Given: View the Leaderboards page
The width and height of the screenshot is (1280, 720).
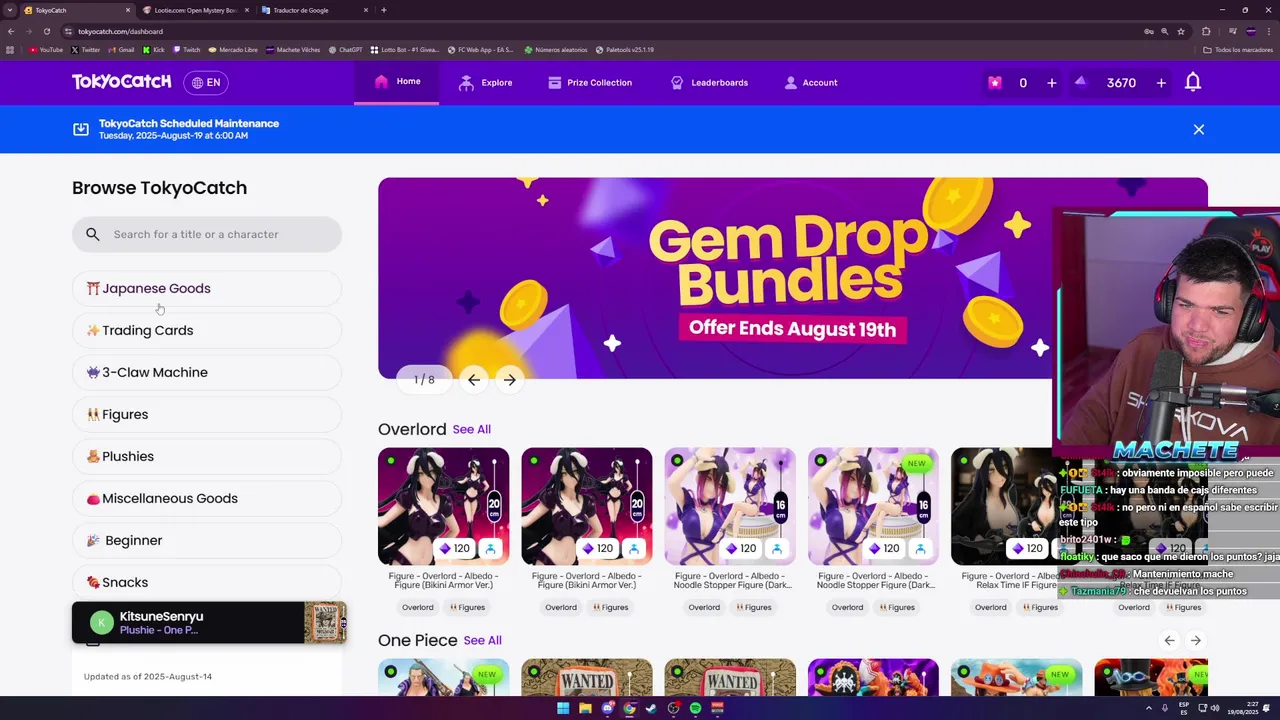Looking at the screenshot, I should click(709, 83).
